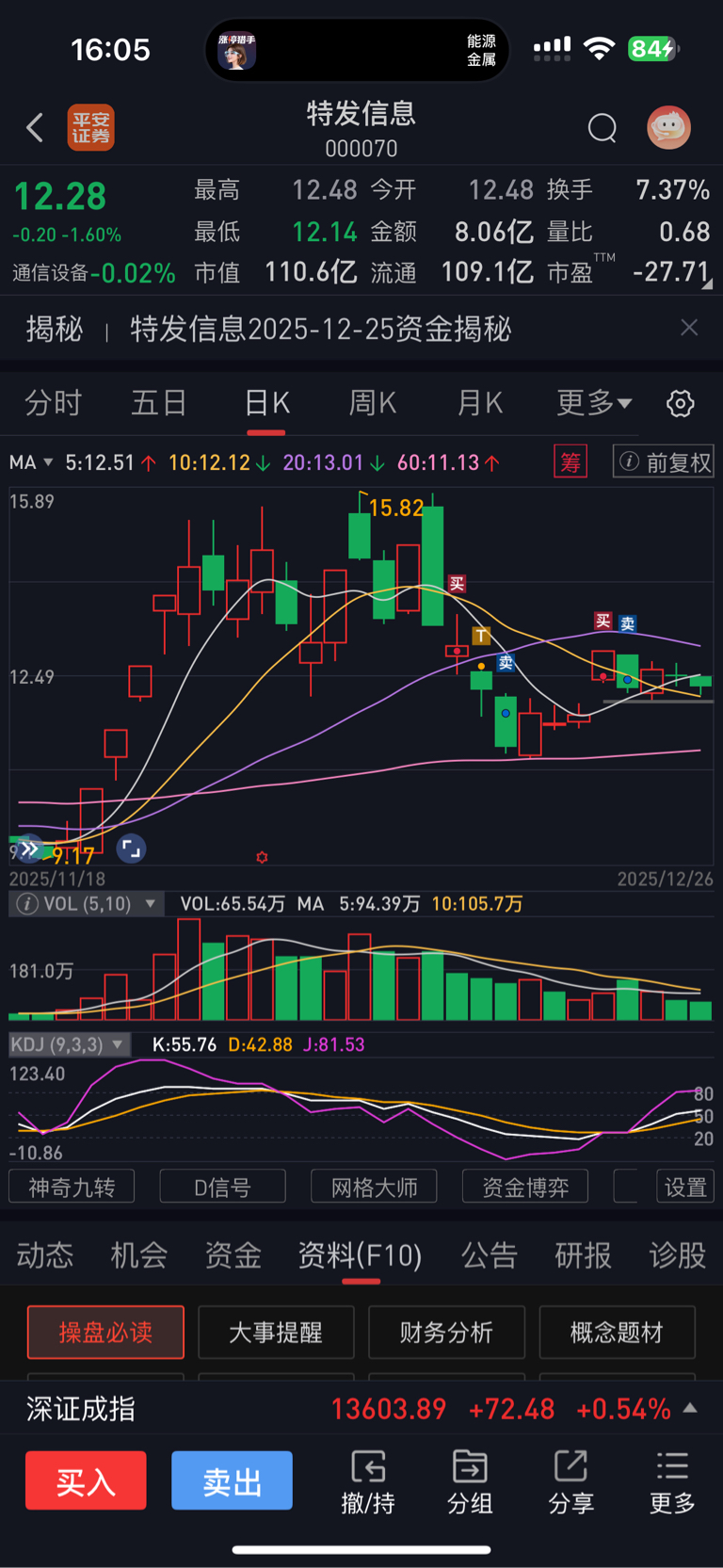Viewport: 723px width, 1568px height.
Task: Tap the Dynamic Island live activity avatar
Action: (x=236, y=49)
